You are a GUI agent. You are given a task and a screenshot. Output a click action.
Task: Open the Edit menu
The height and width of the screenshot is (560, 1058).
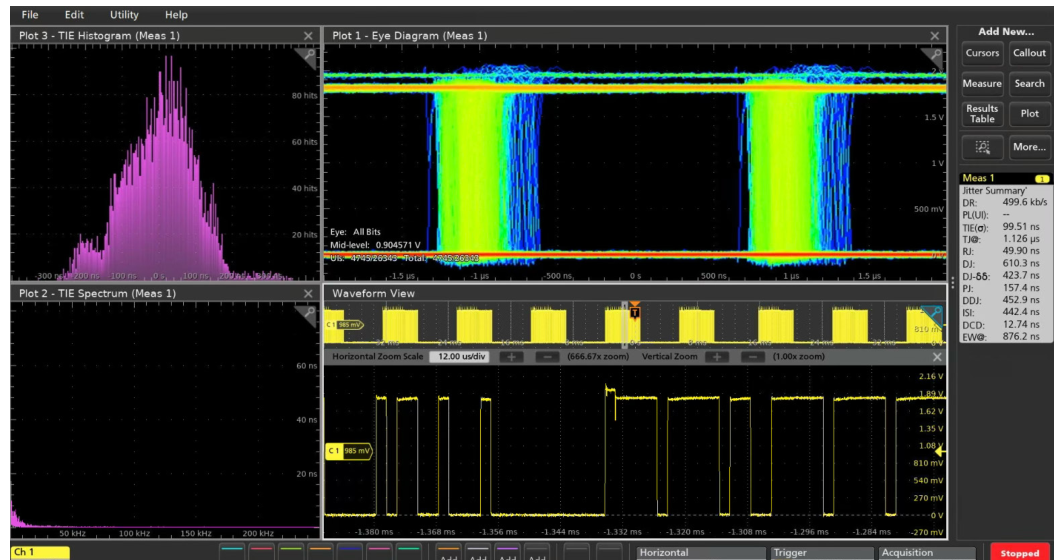[x=74, y=14]
